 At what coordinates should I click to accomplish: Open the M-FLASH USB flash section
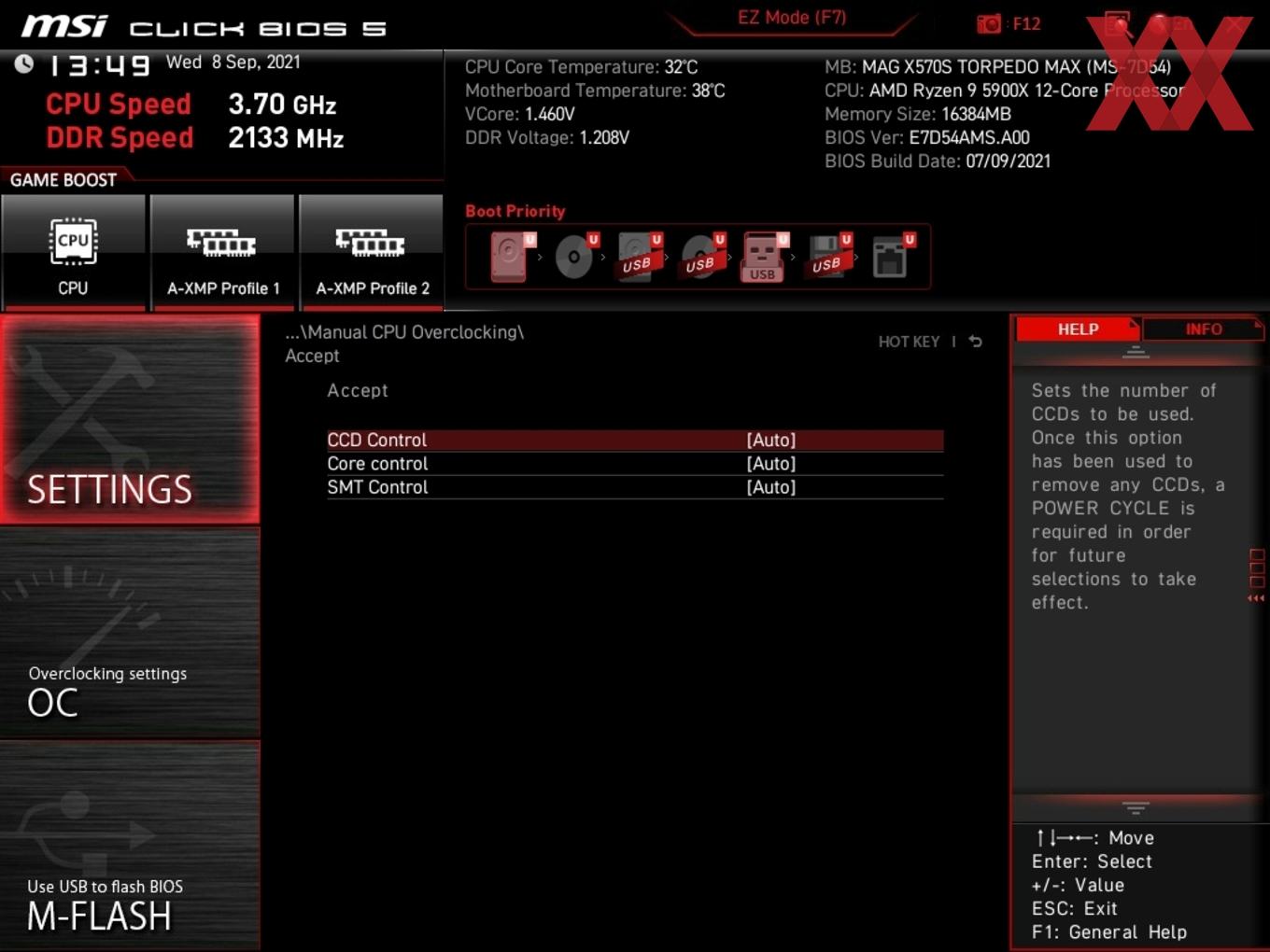click(x=130, y=846)
